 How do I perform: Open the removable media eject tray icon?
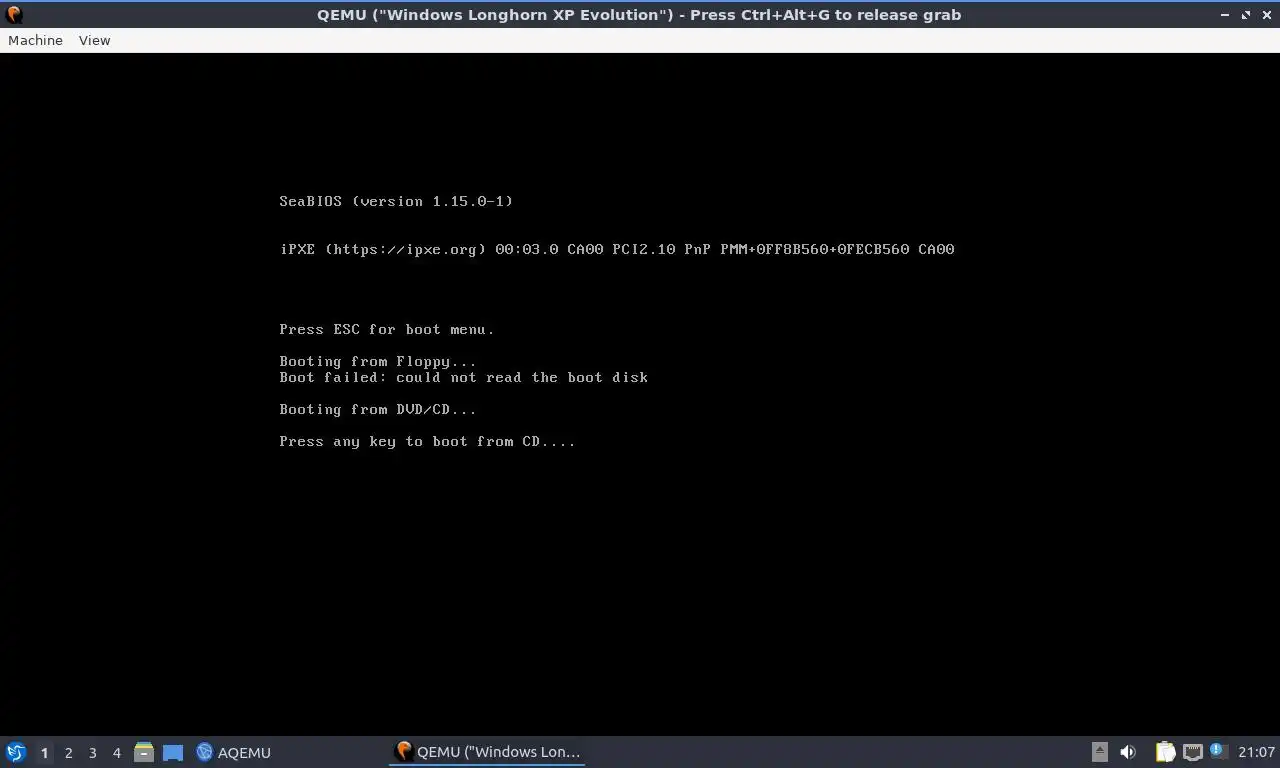1100,752
